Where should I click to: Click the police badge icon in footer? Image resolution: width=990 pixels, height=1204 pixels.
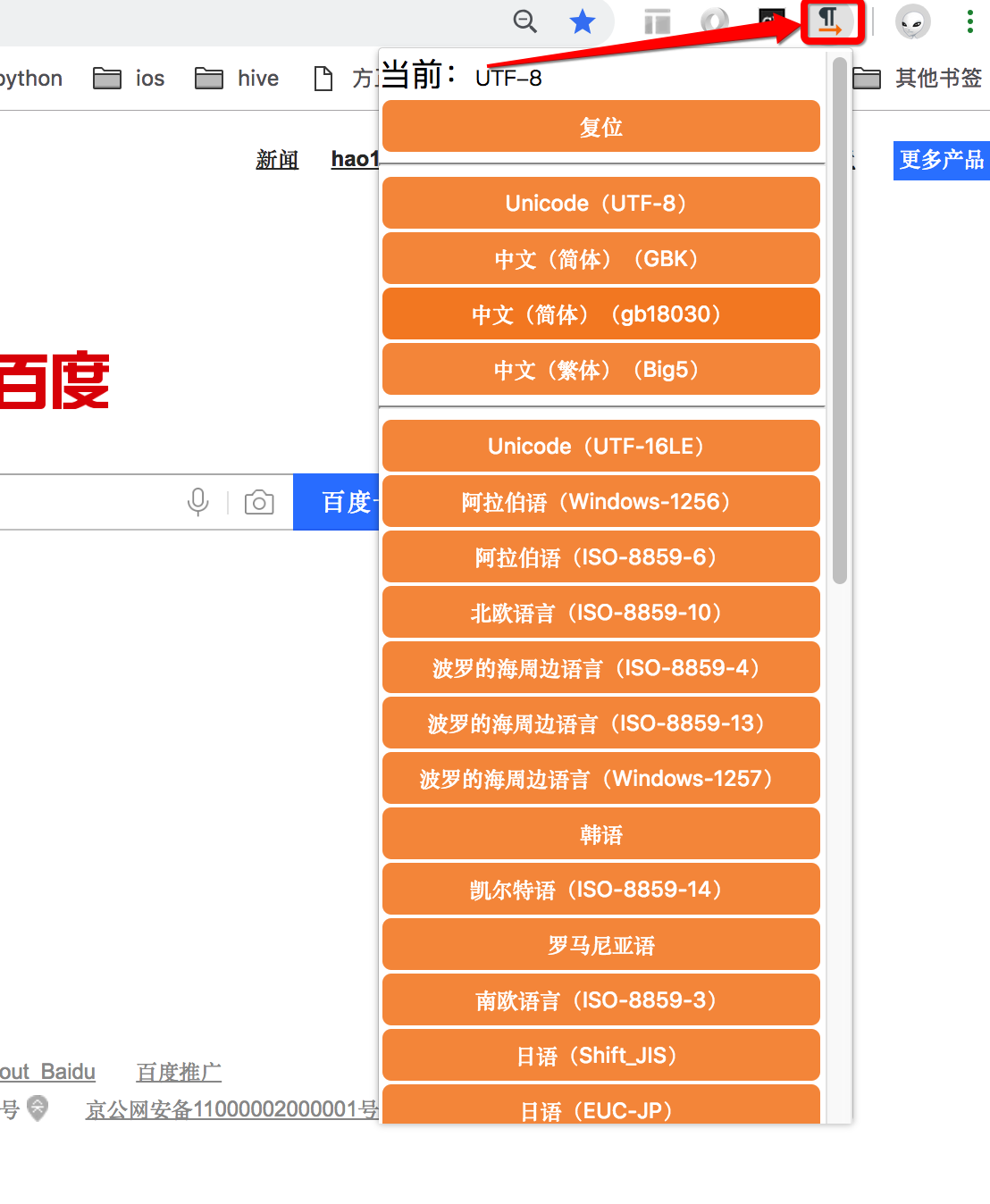(38, 1108)
